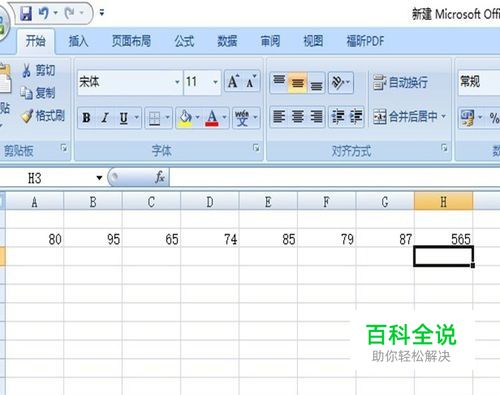
Task: Align text left
Action: click(x=279, y=117)
